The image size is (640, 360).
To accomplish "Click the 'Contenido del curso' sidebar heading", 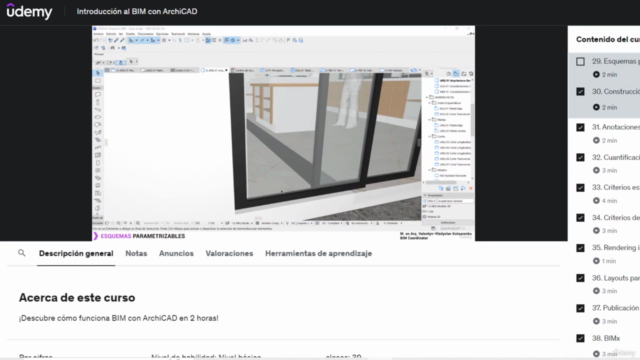I will tap(608, 40).
